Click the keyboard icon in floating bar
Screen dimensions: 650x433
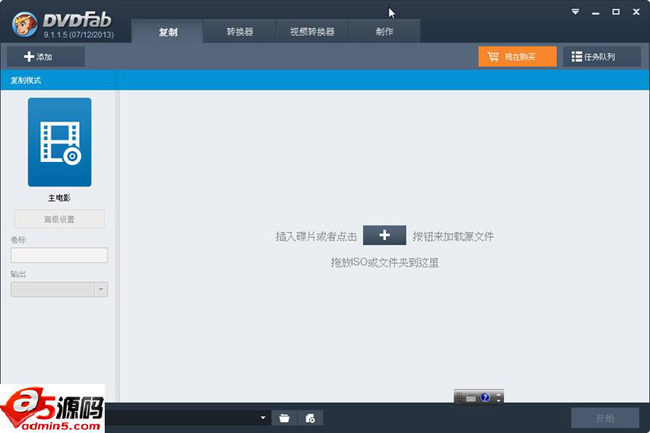tap(471, 398)
